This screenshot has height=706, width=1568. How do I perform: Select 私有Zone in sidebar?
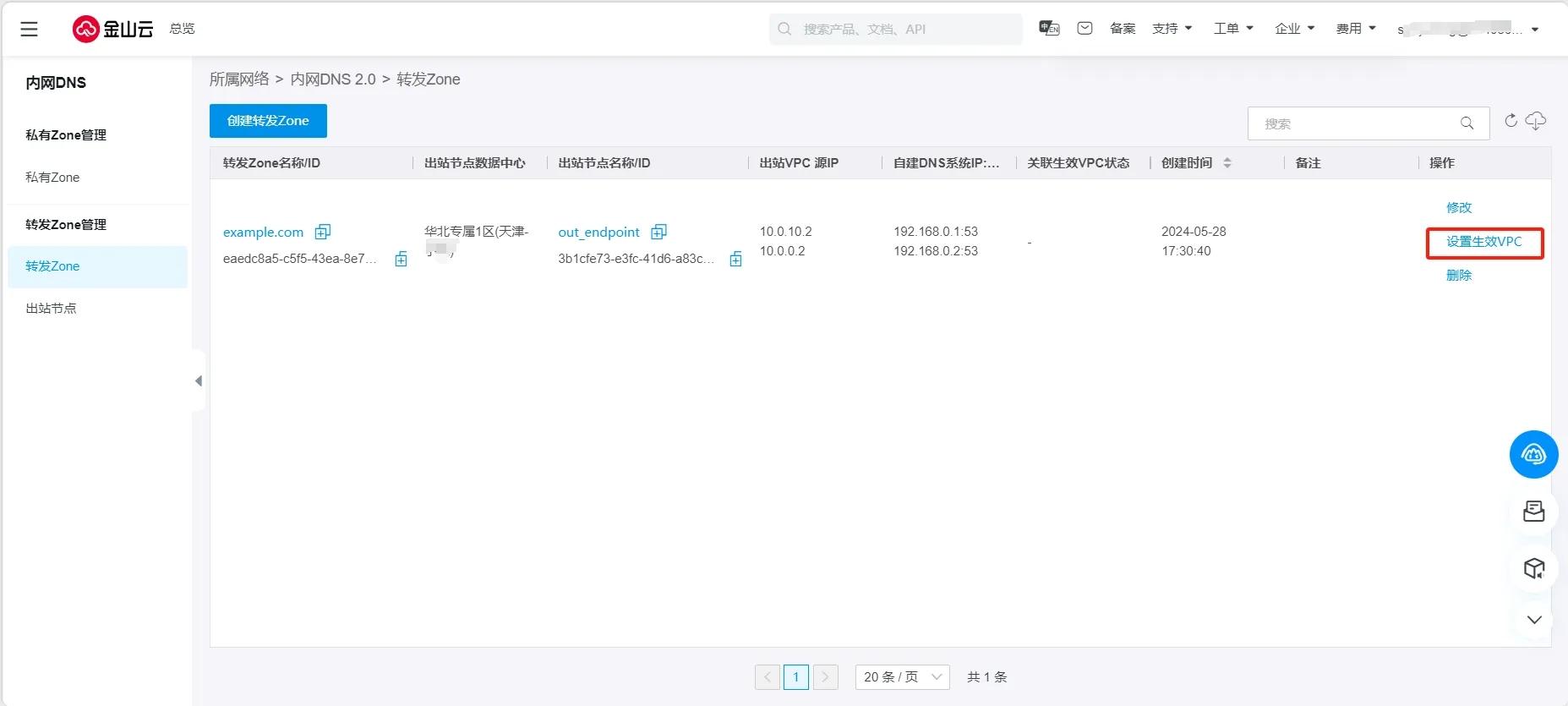point(52,178)
